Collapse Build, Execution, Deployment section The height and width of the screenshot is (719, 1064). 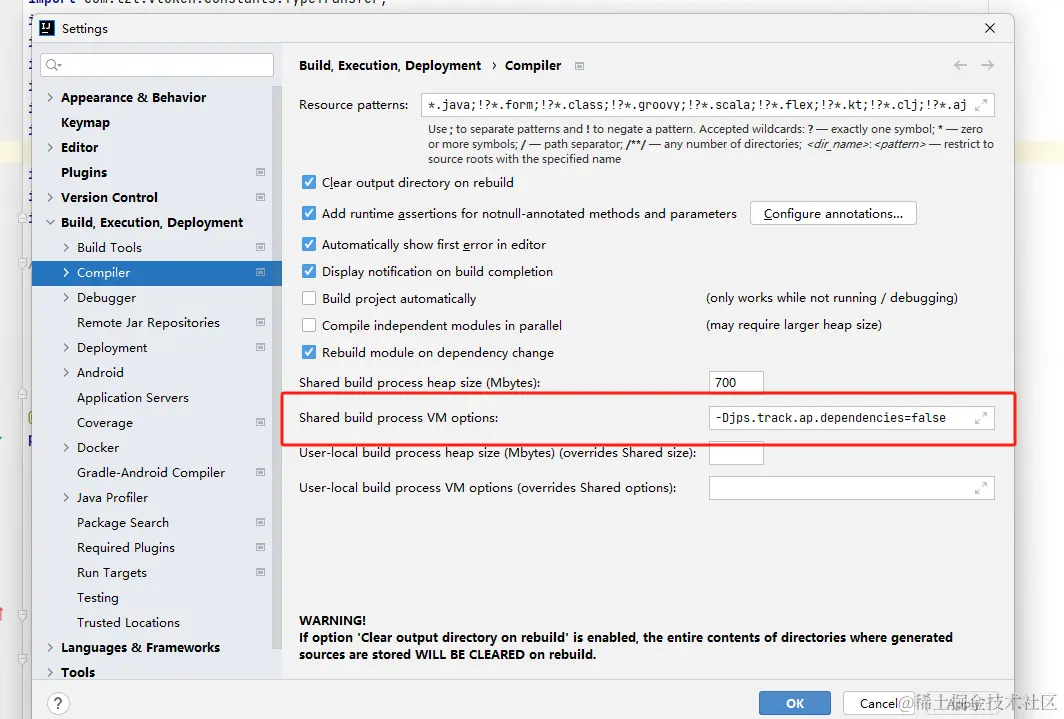pyautogui.click(x=50, y=222)
